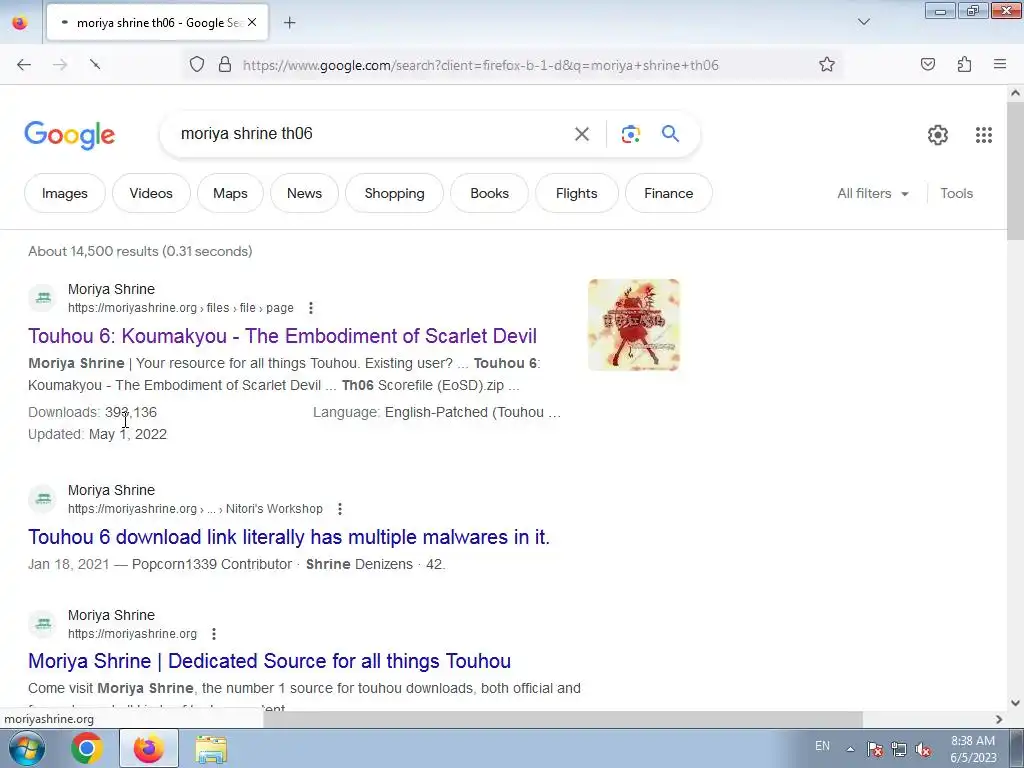Open 'Touhou 6 download link literally has multiple malwares' result
This screenshot has height=768, width=1024.
coord(289,537)
